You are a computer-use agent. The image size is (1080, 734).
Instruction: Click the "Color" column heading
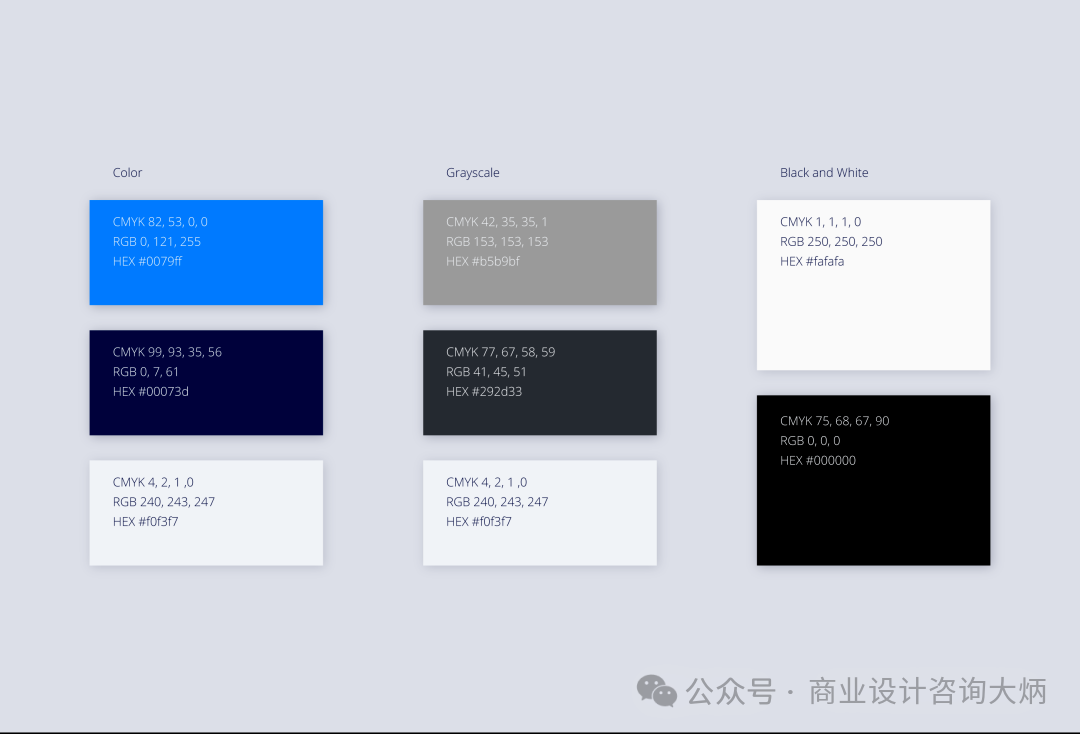127,173
